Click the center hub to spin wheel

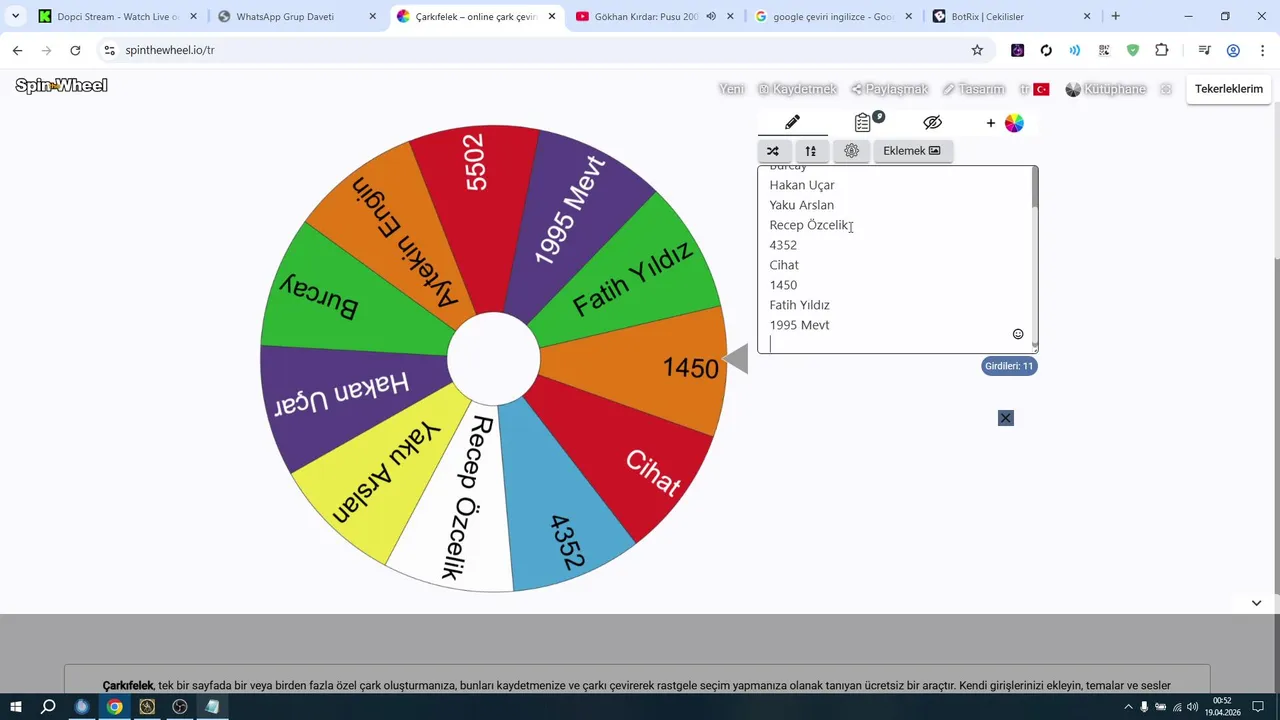(493, 358)
